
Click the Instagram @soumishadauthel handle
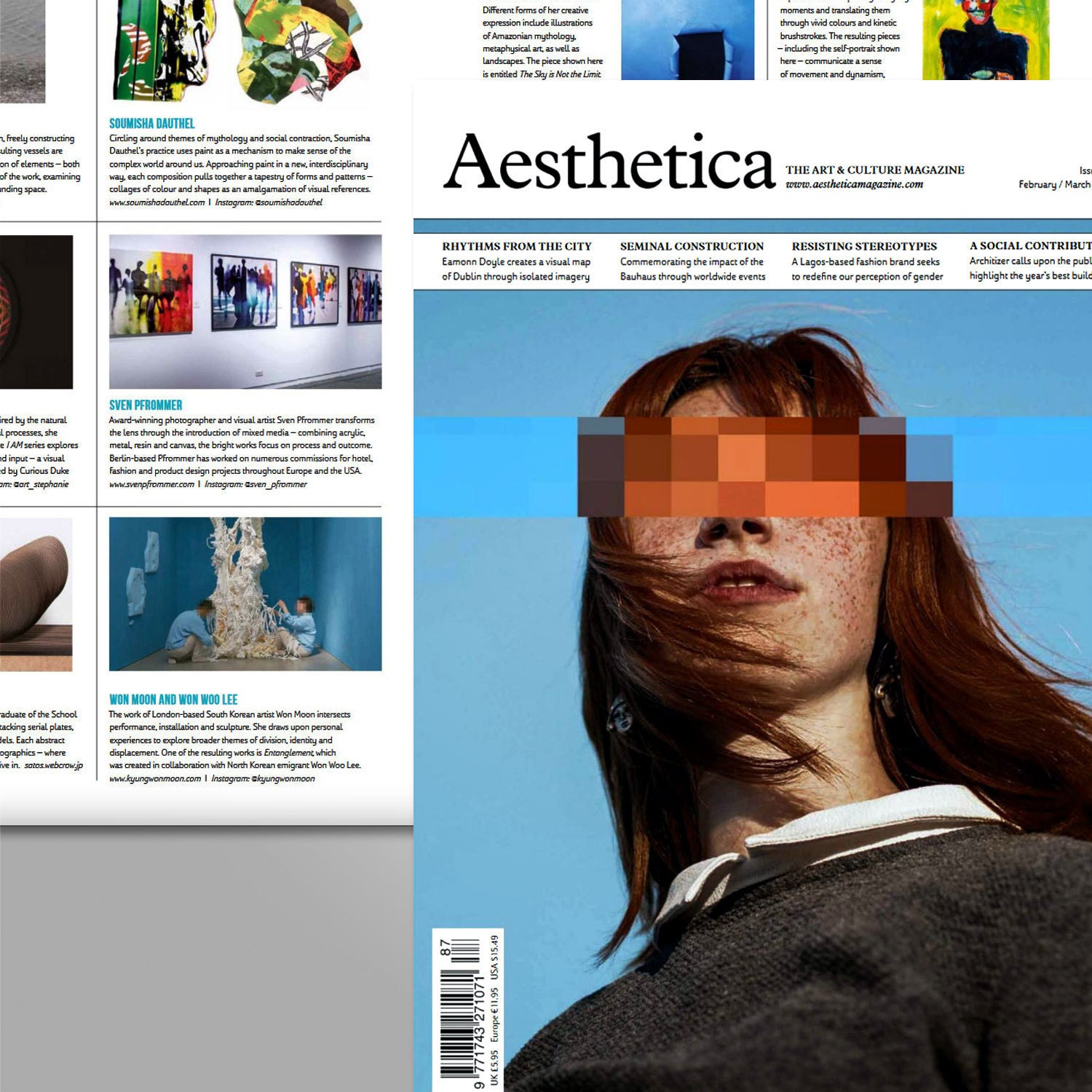(x=269, y=202)
